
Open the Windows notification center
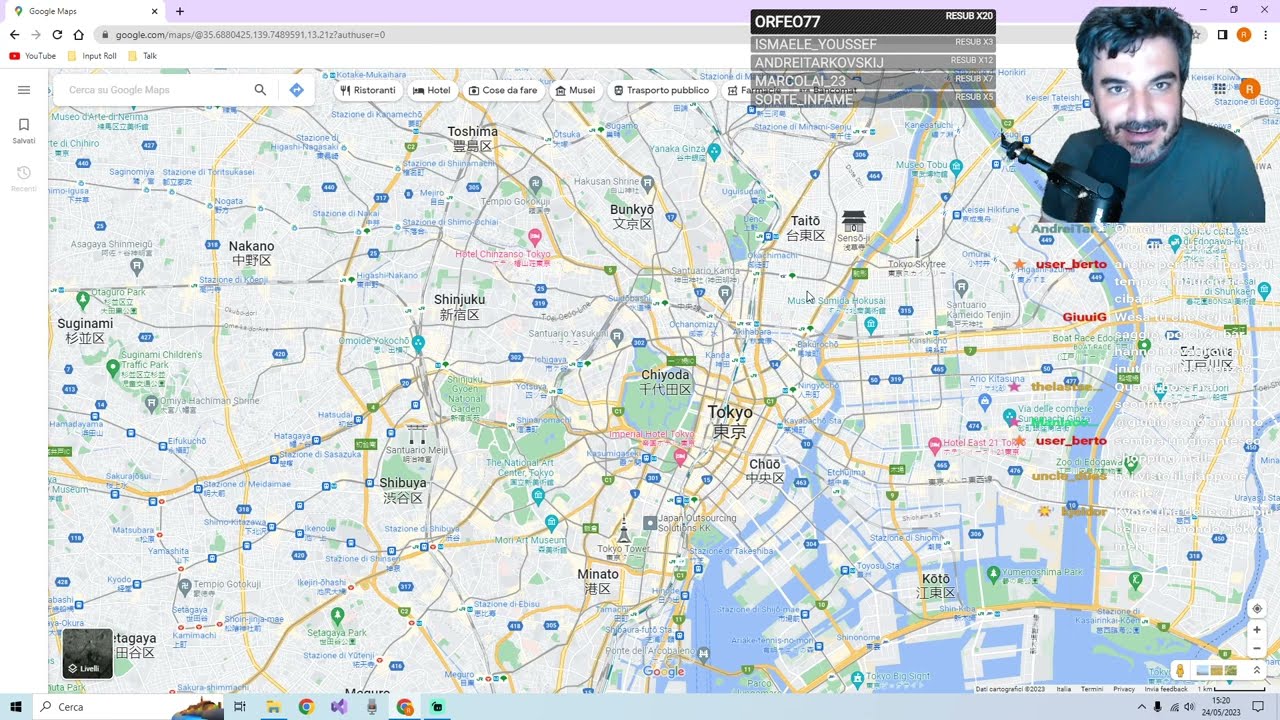pyautogui.click(x=1258, y=707)
